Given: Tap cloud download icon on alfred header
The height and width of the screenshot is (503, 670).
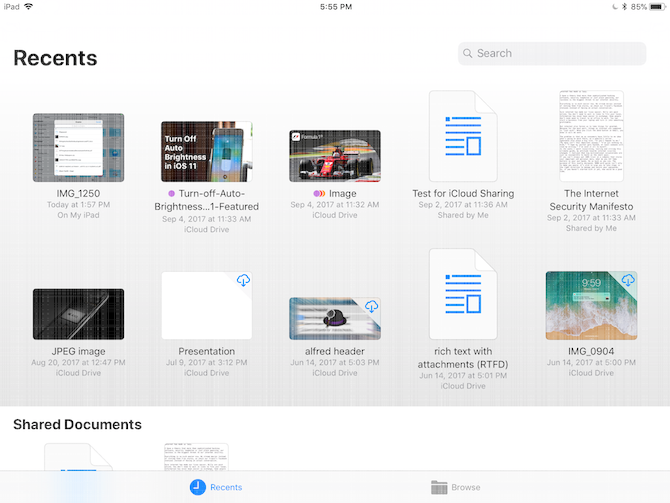Looking at the screenshot, I should tap(371, 306).
